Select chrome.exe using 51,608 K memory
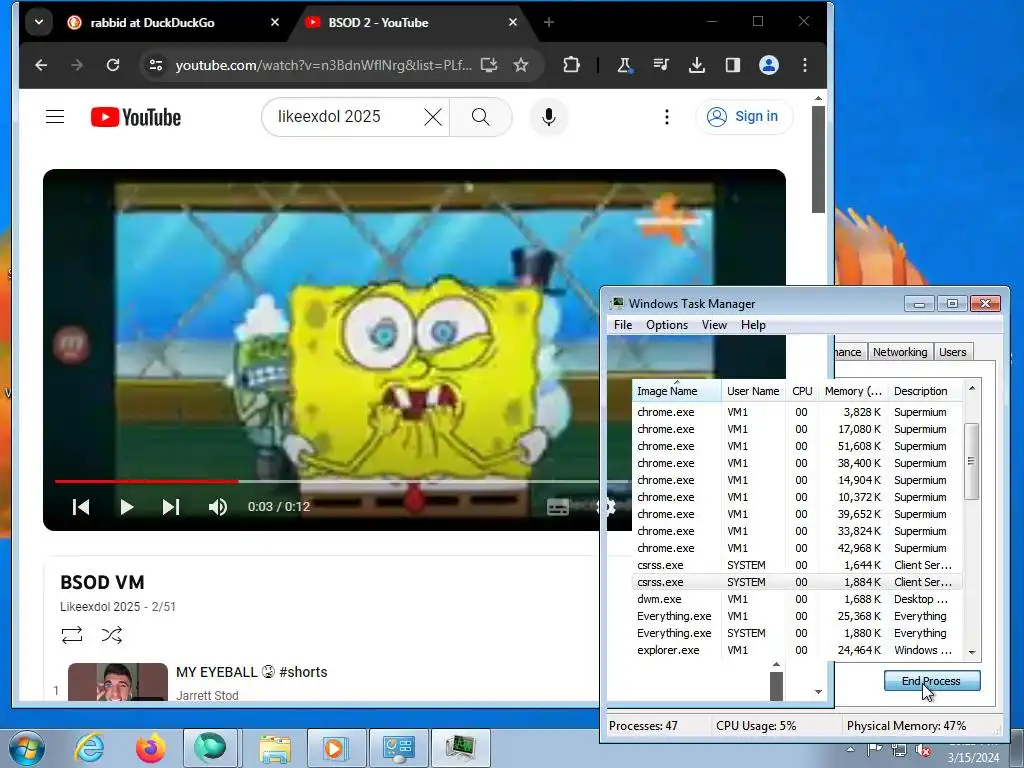1024x768 pixels. tap(797, 446)
